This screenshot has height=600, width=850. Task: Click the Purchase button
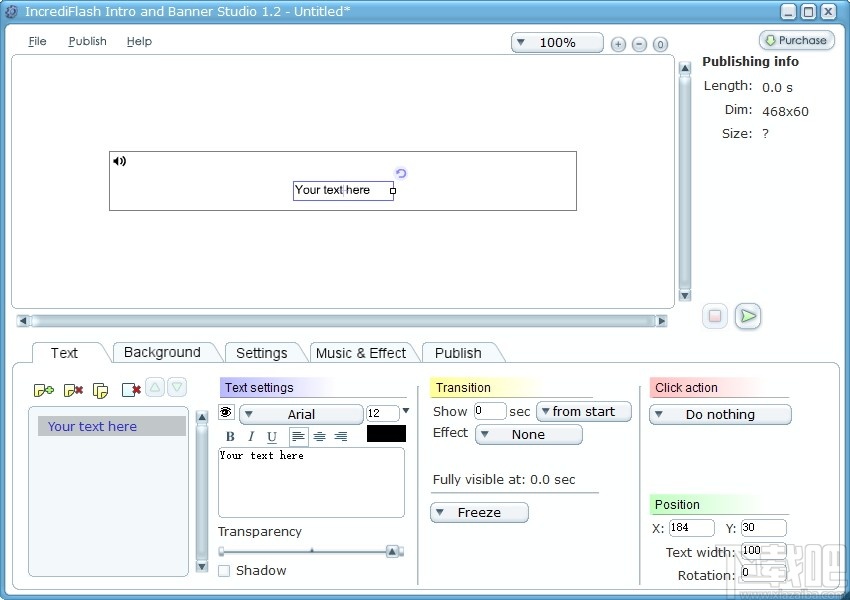click(796, 40)
